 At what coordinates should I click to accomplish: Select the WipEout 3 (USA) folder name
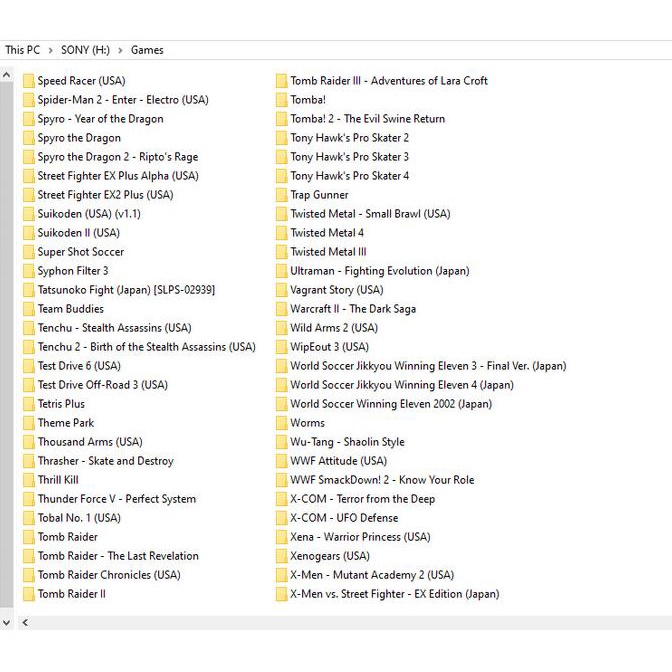[x=329, y=347]
